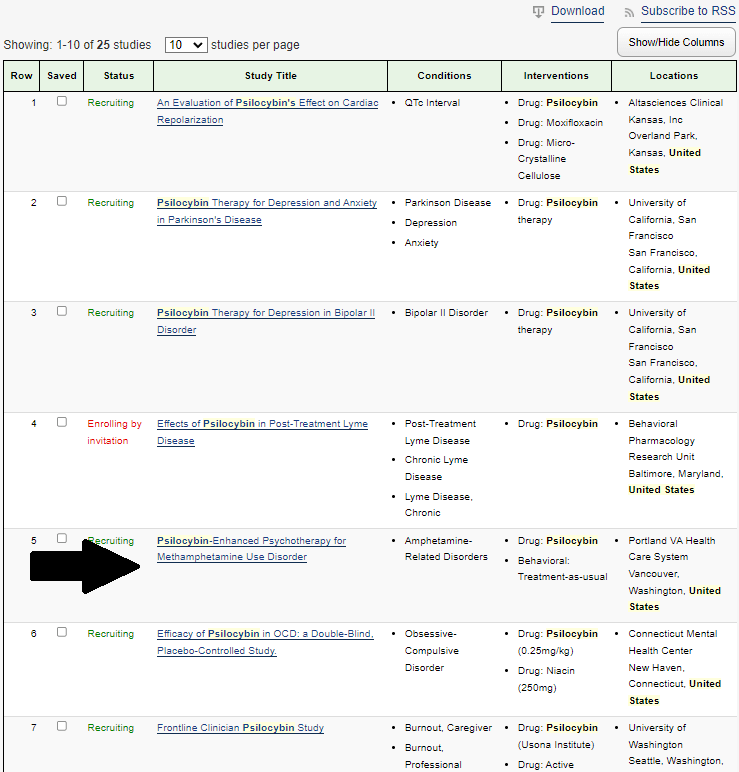The height and width of the screenshot is (772, 739).
Task: Click the Study Title column header
Action: pos(270,76)
